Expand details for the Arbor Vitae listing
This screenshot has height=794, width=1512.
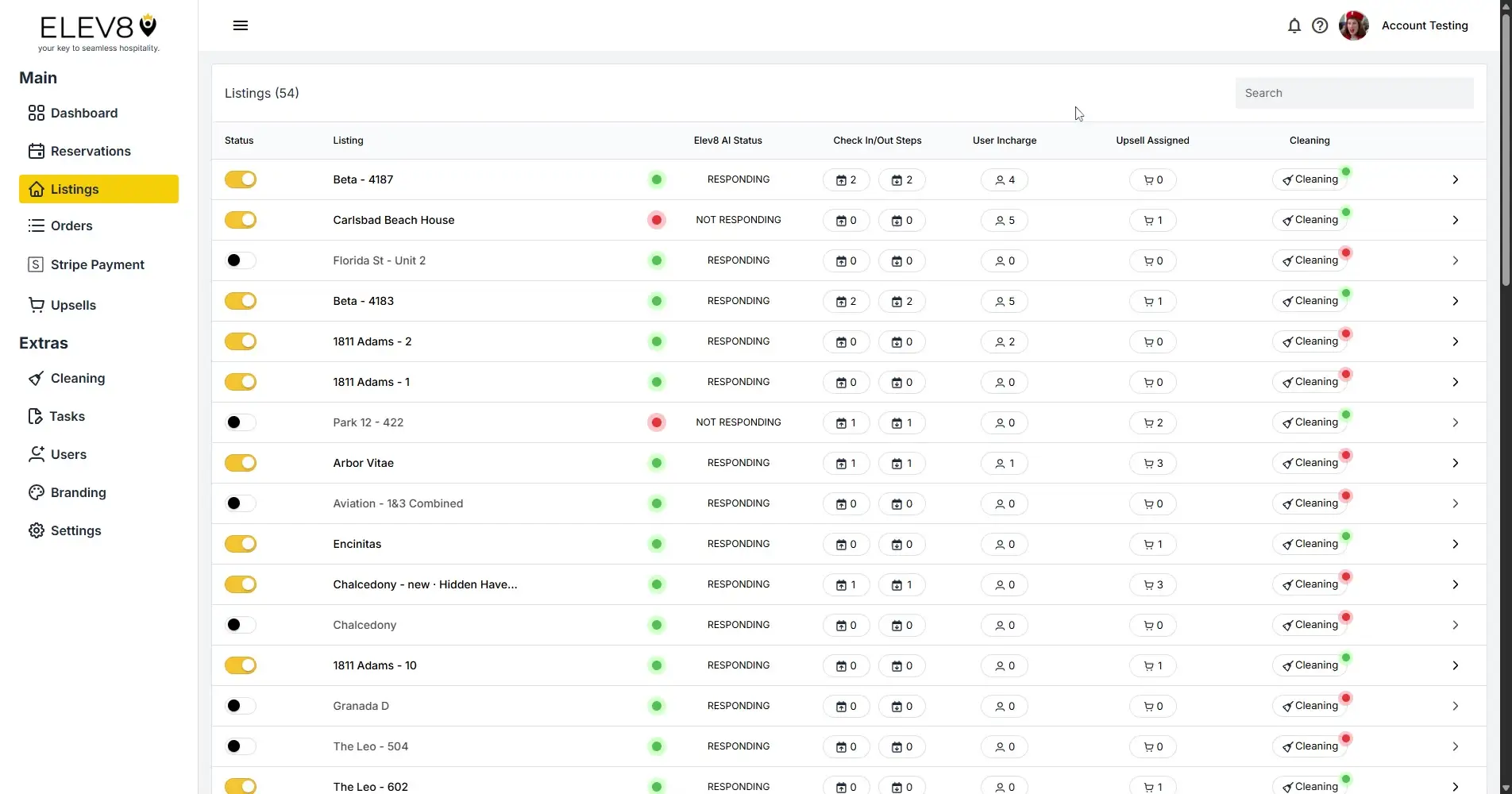point(1455,462)
